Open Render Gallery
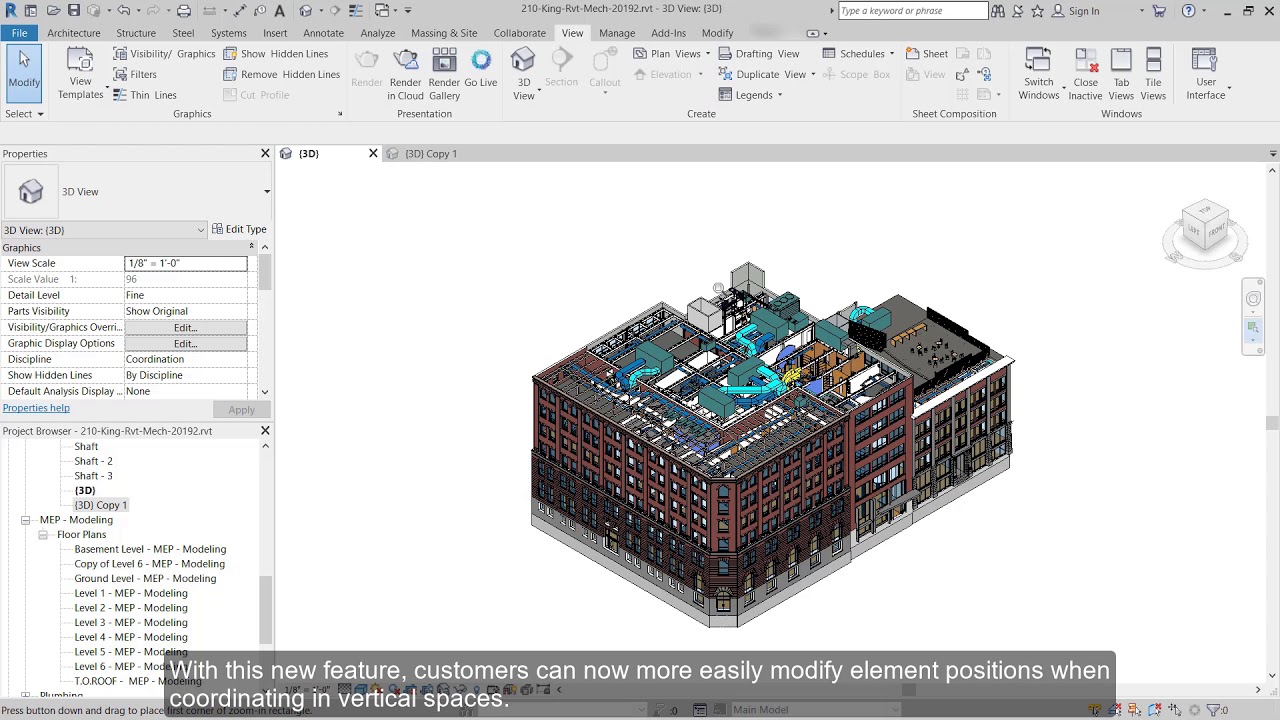 (444, 74)
